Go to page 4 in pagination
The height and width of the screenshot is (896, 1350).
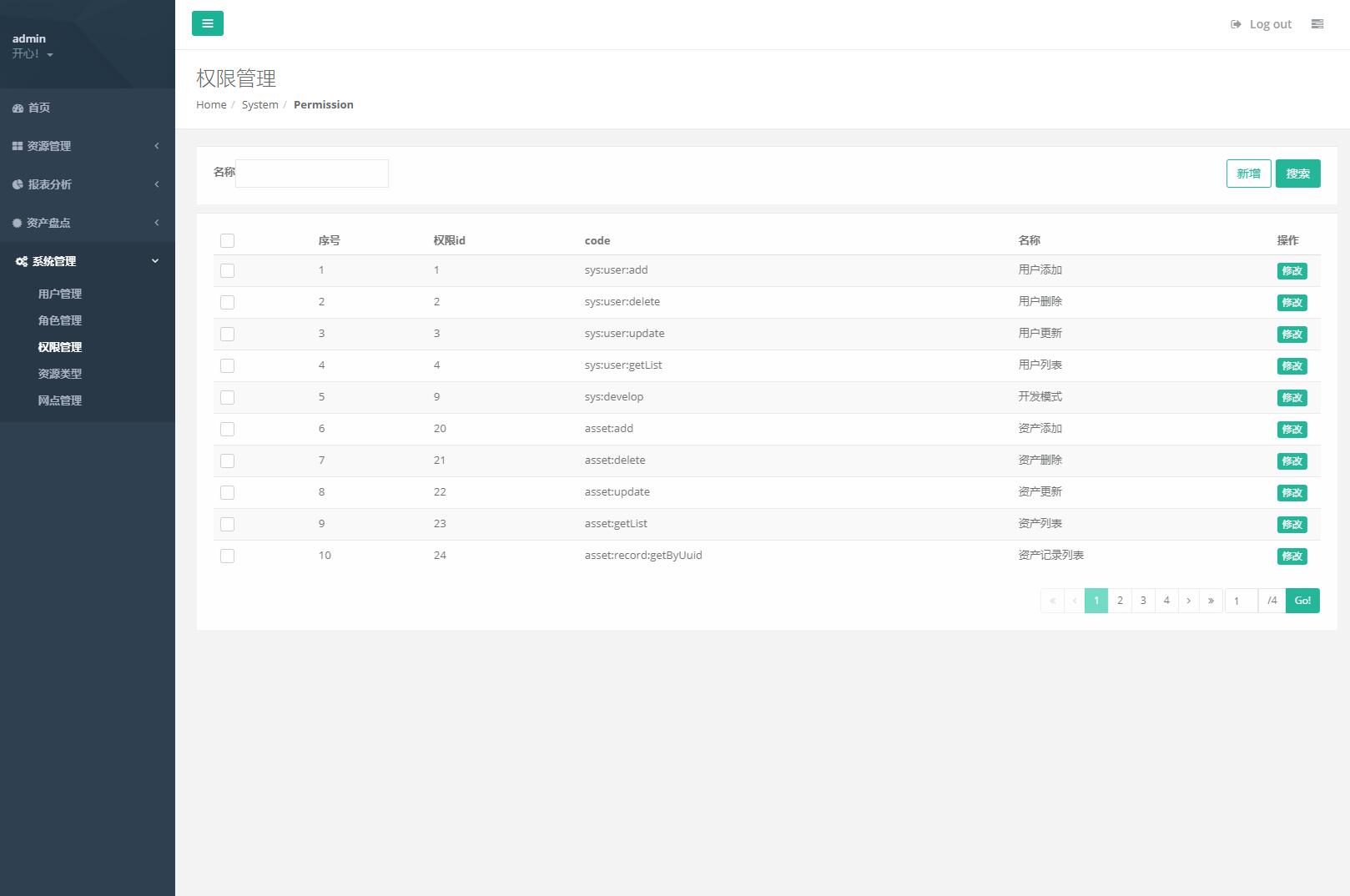pos(1166,601)
